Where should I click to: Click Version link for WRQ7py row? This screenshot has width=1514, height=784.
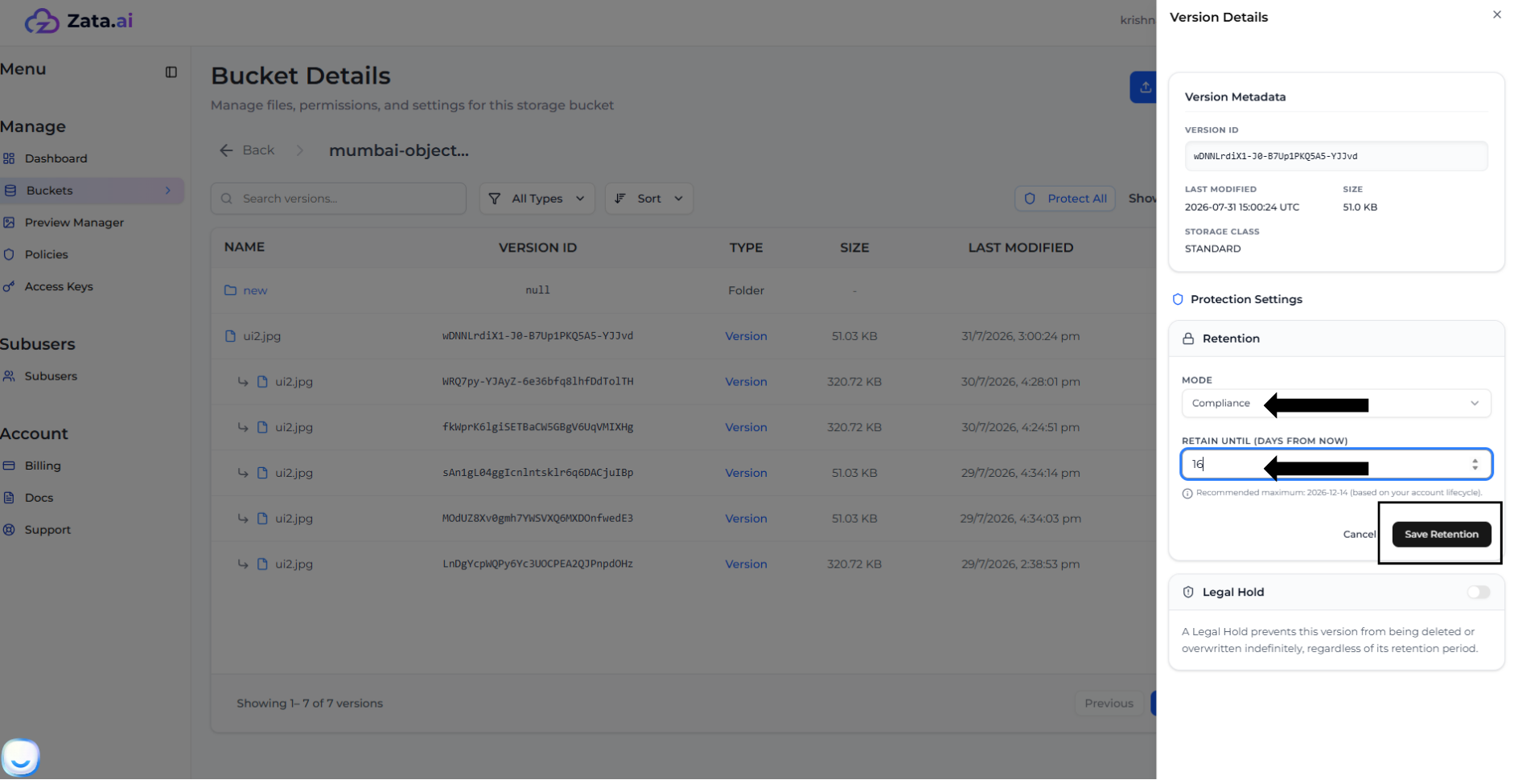coord(746,382)
